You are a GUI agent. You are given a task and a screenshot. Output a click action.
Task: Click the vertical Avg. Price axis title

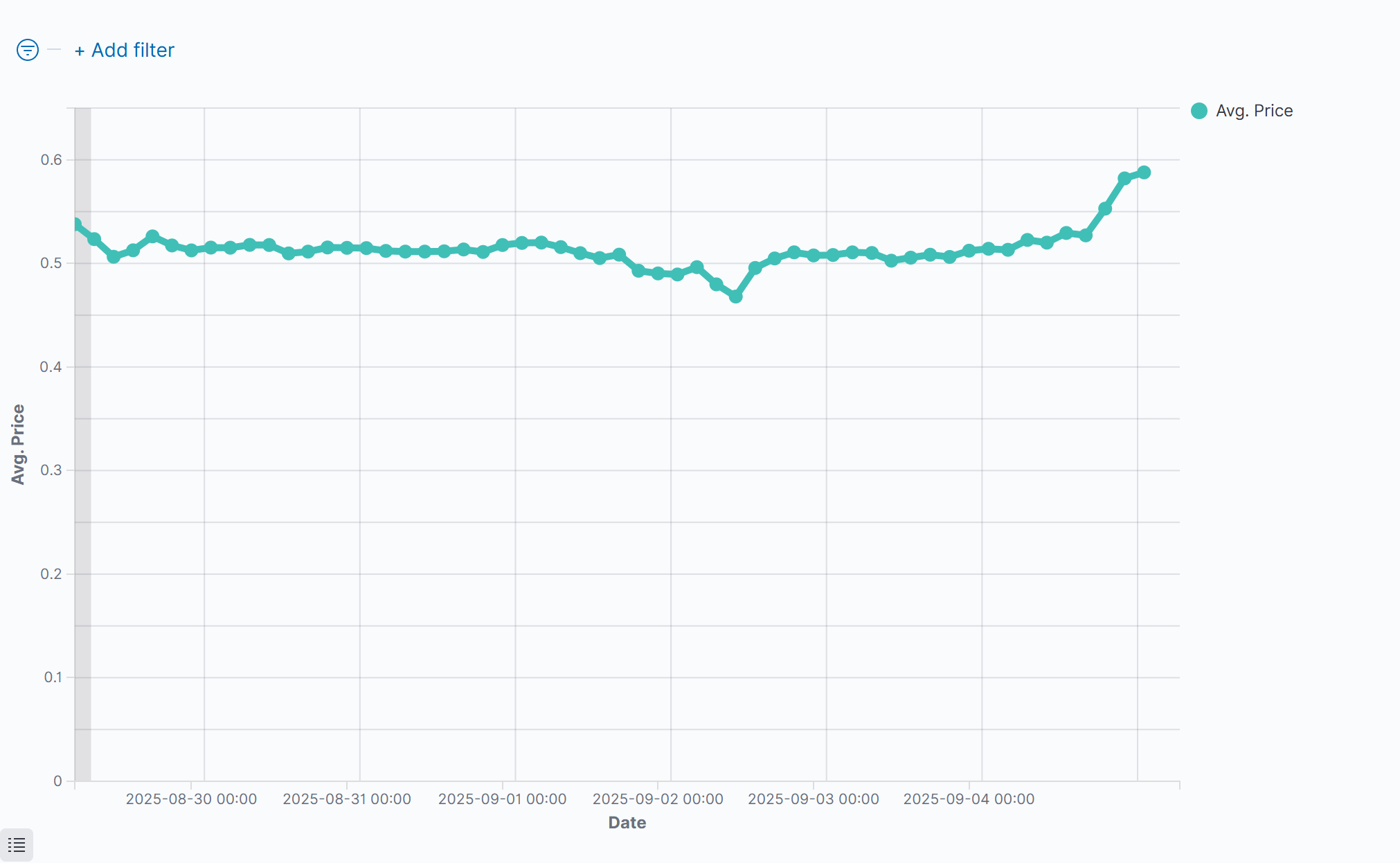coord(18,444)
